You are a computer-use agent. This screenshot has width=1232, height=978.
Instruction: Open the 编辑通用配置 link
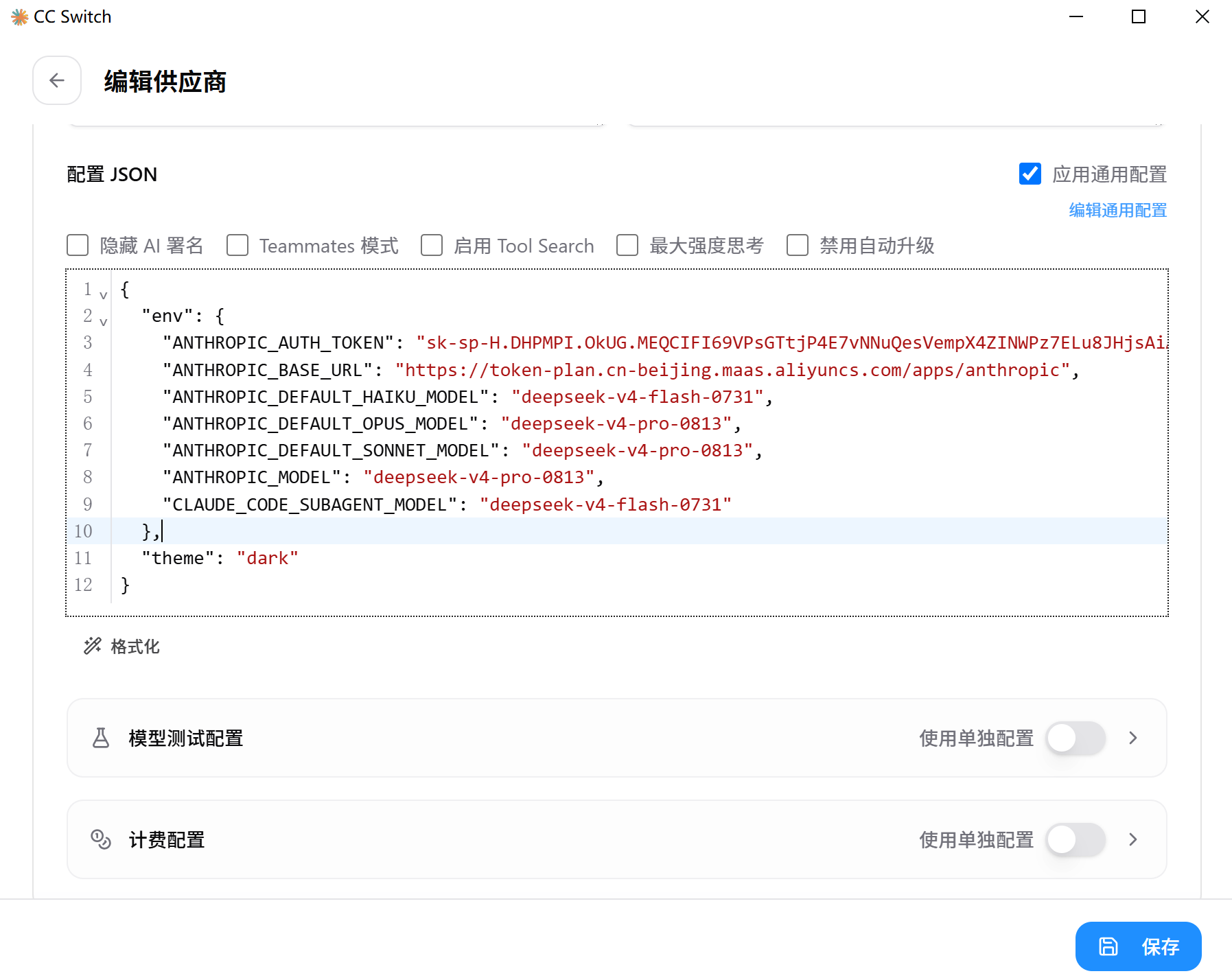point(1118,210)
